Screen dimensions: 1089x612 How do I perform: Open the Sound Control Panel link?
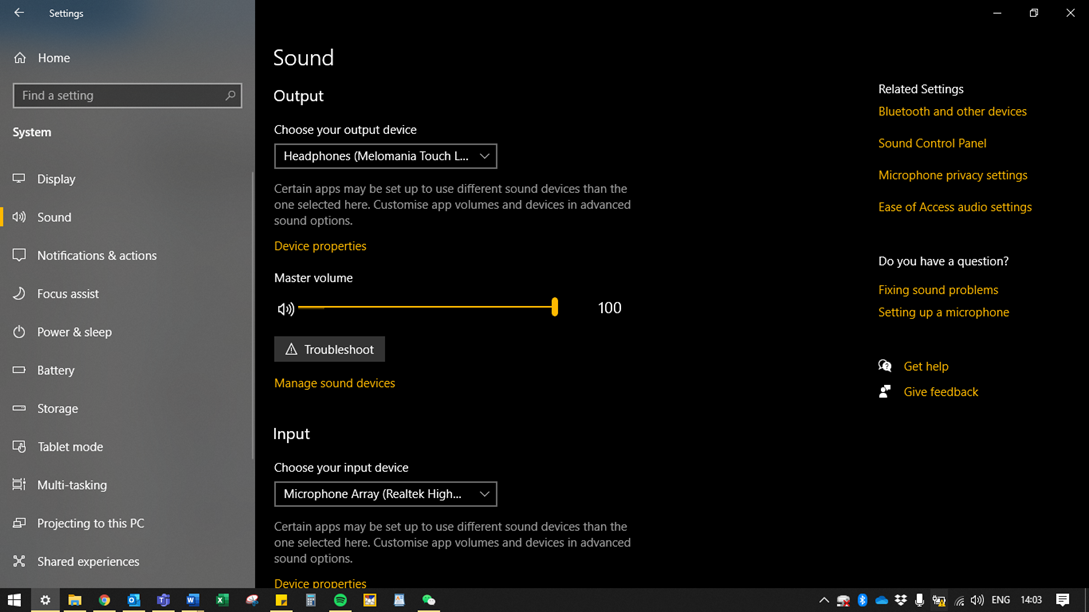932,143
